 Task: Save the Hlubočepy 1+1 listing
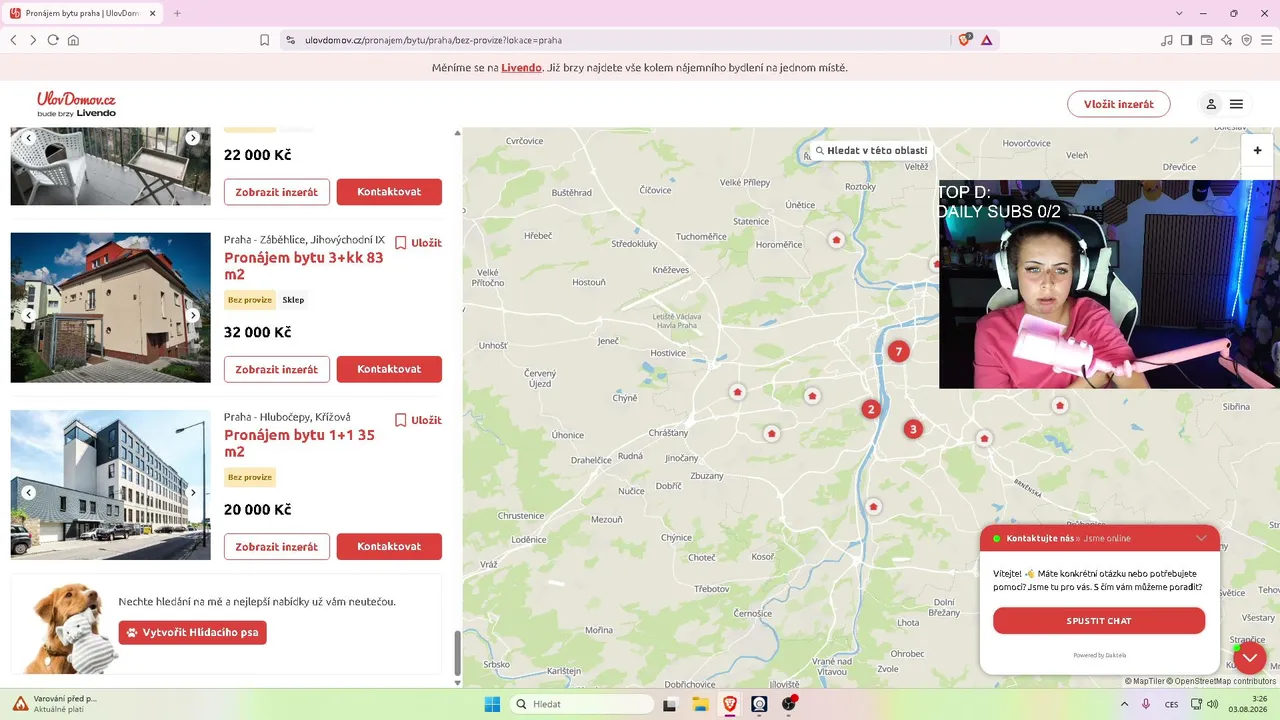[418, 420]
